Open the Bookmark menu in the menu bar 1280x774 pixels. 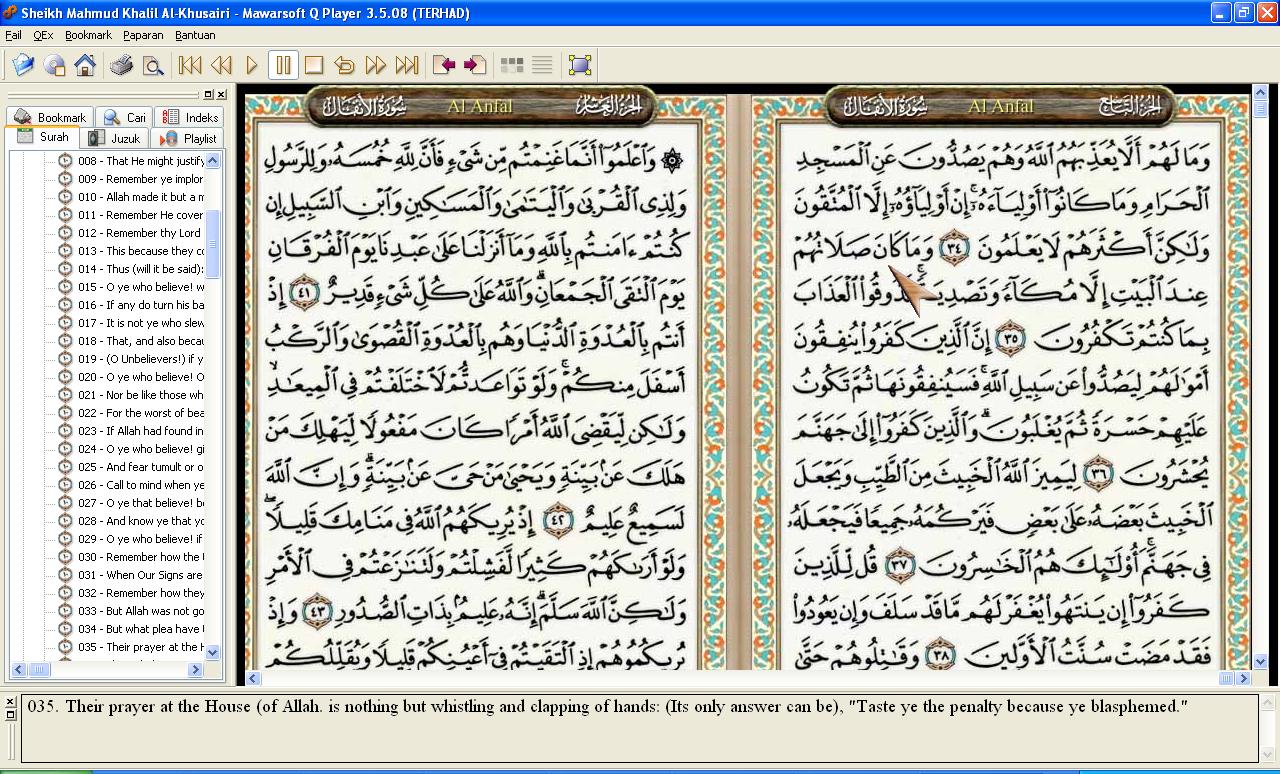89,35
